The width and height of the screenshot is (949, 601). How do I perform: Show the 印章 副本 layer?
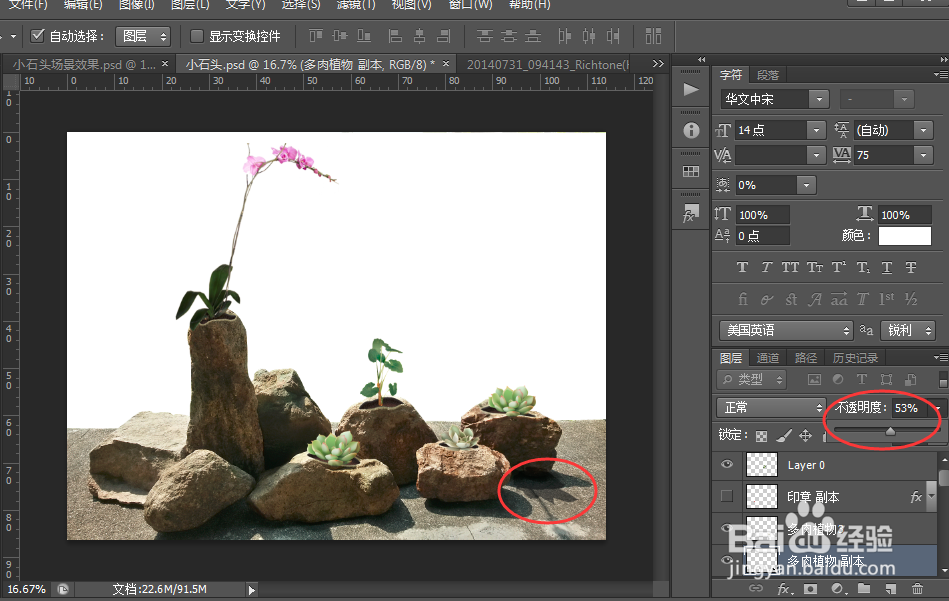pyautogui.click(x=727, y=496)
